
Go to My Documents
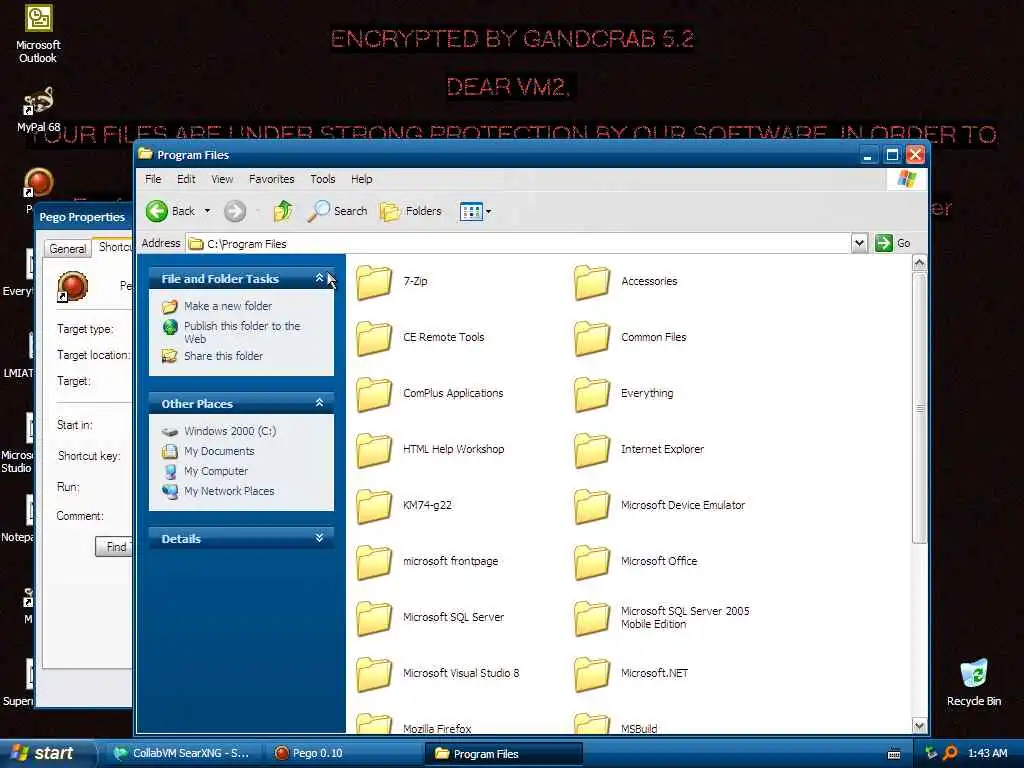(x=219, y=451)
